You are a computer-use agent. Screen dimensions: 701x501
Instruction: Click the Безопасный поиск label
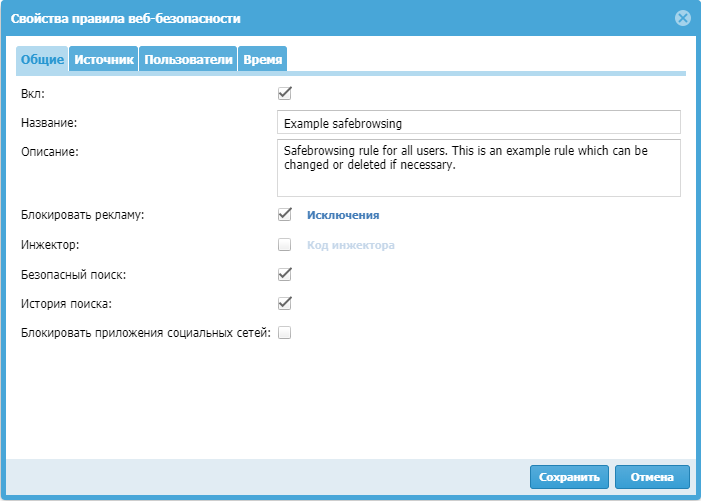point(74,274)
